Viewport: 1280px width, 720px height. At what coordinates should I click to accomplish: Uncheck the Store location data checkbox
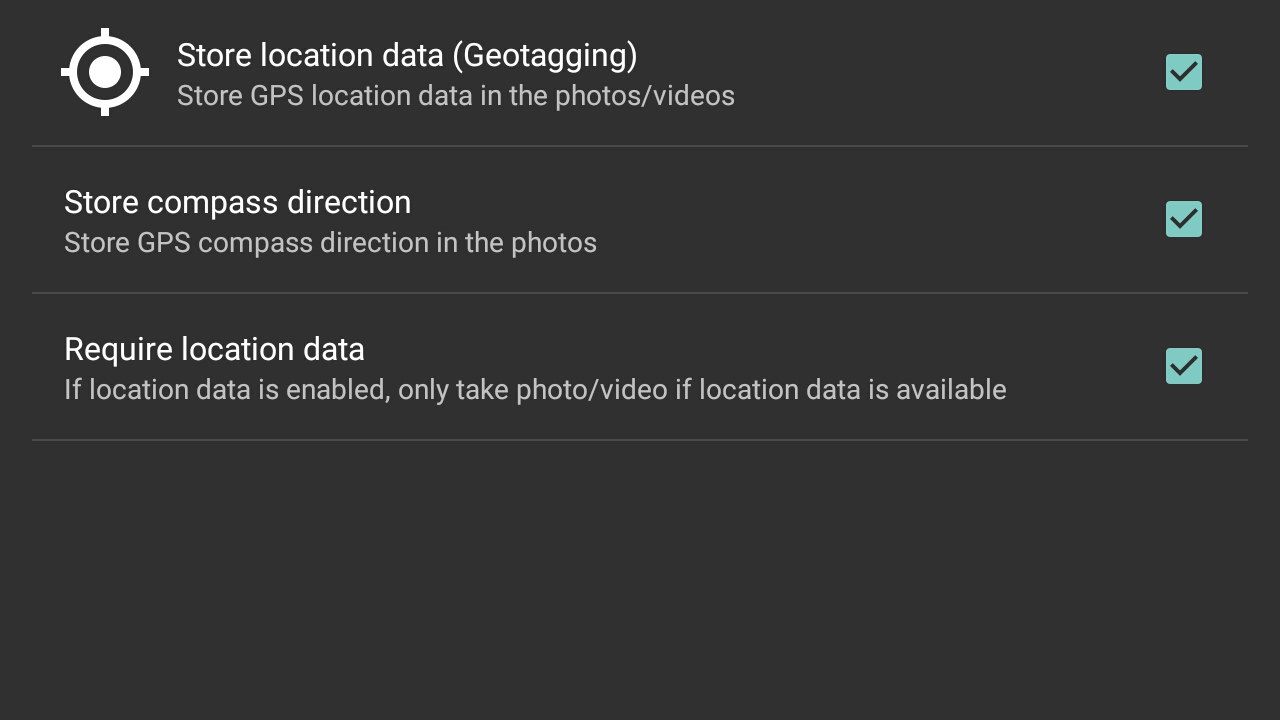pos(1184,72)
